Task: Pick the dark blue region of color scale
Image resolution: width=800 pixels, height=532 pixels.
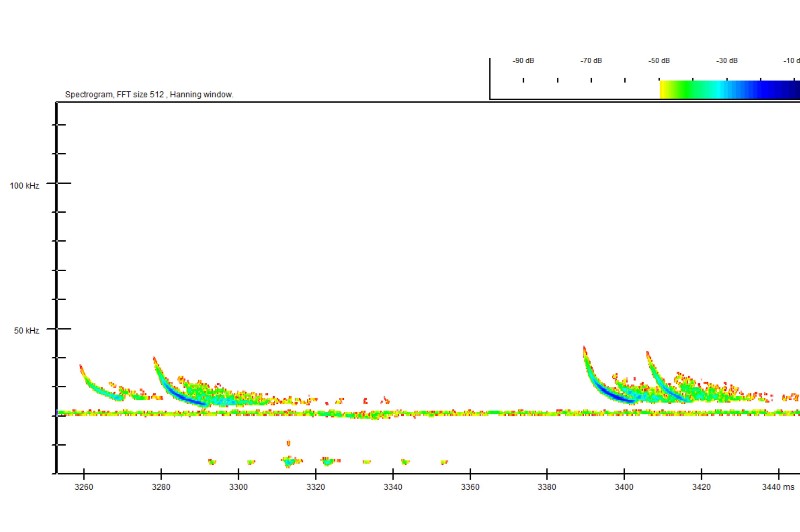Action: (783, 89)
